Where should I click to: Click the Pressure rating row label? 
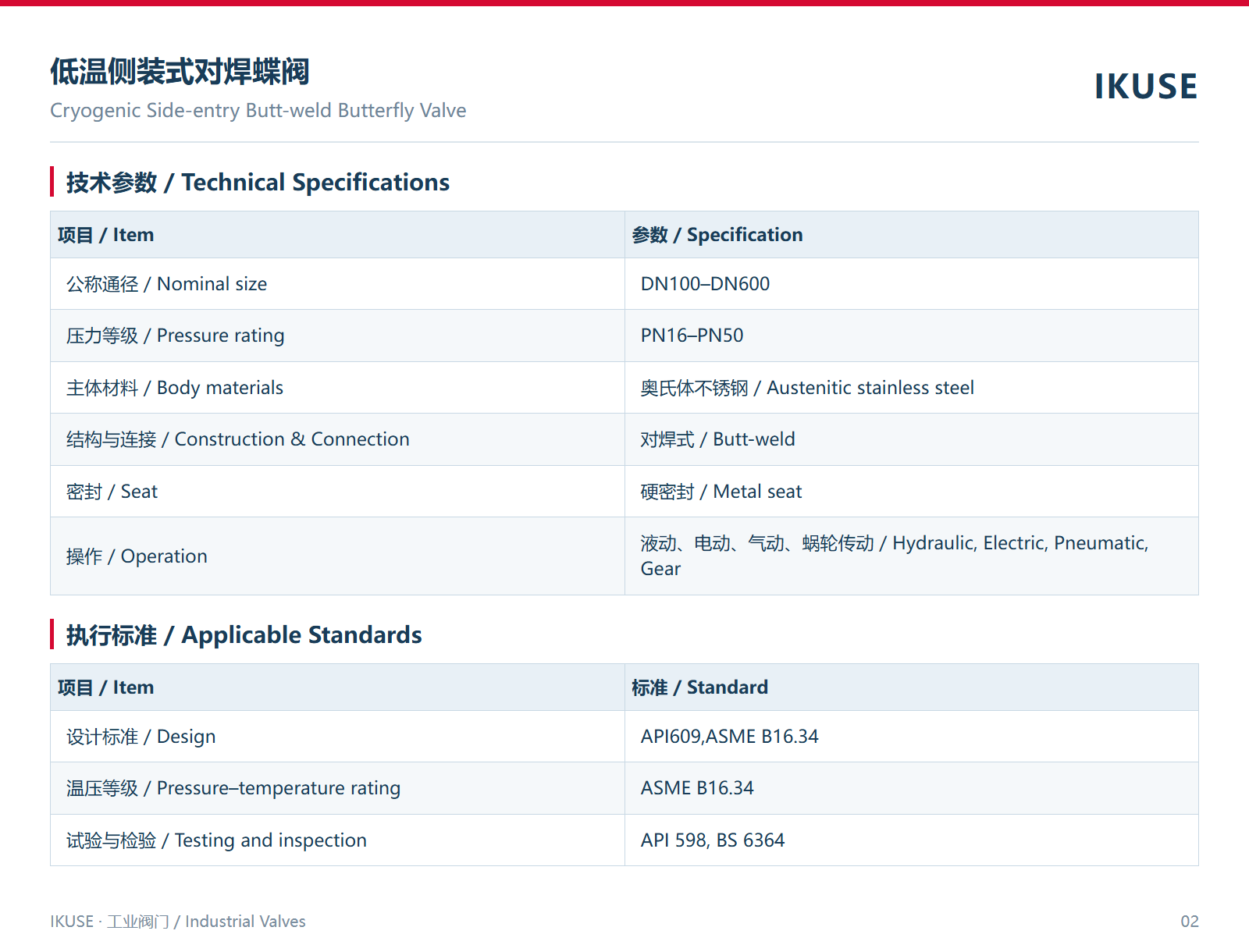176,336
